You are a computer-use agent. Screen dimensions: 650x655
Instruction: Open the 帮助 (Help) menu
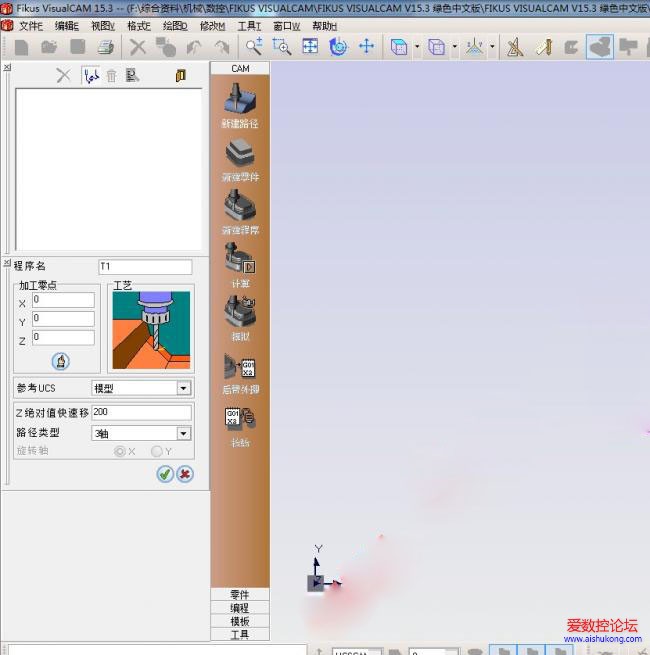point(324,26)
